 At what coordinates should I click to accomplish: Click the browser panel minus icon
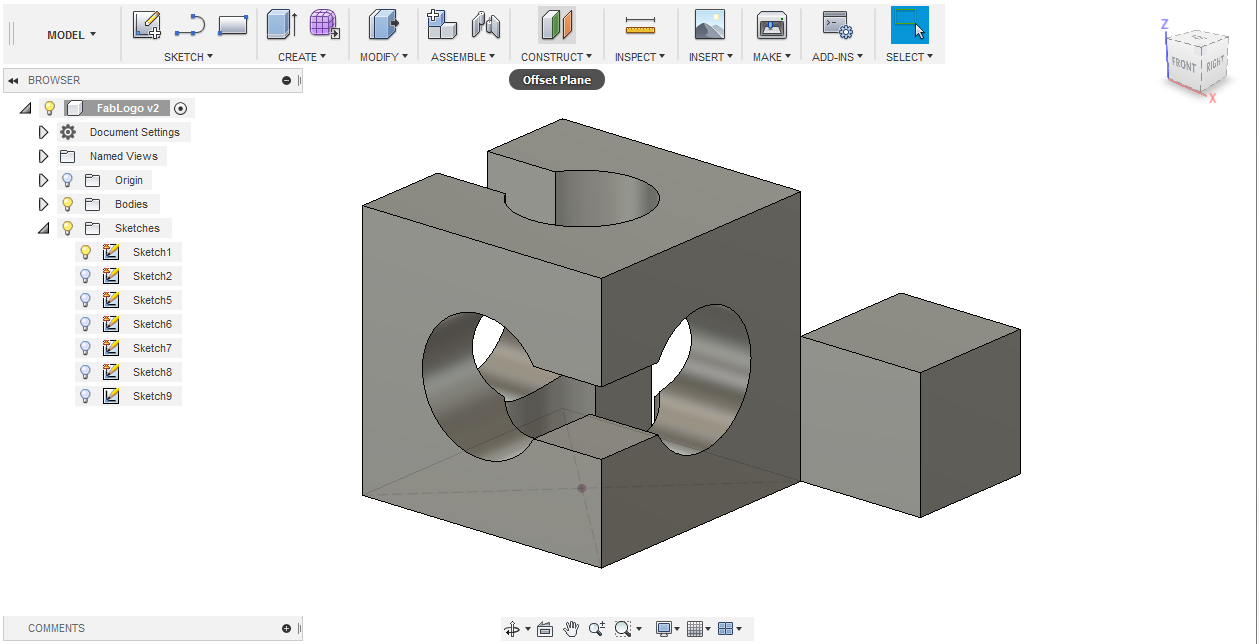pos(287,80)
